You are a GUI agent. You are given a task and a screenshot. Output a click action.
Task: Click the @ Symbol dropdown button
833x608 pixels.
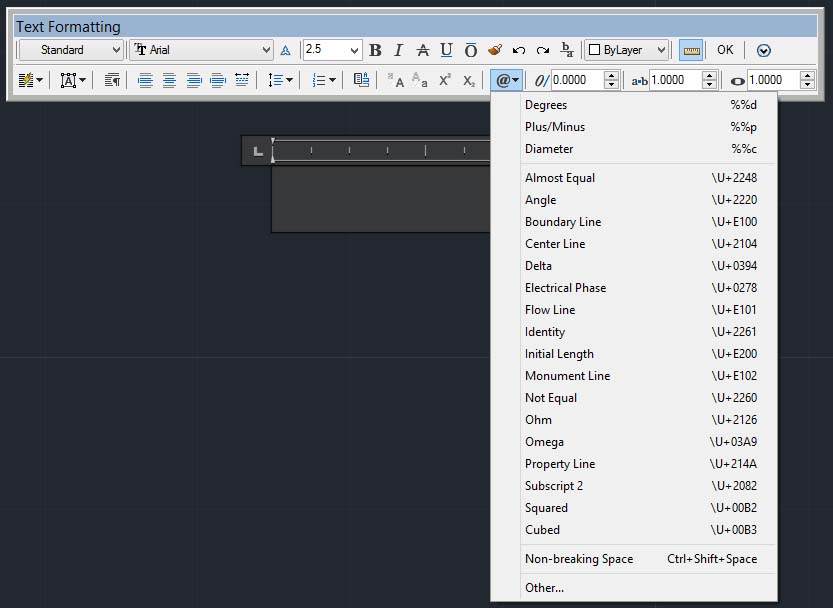tap(507, 80)
